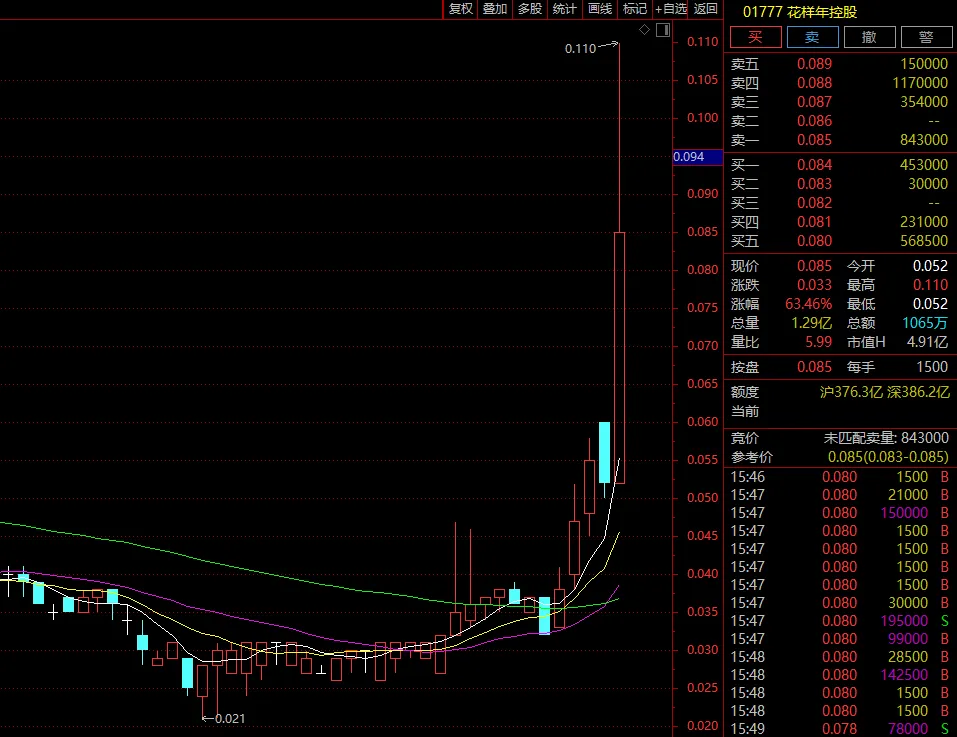Select the 买一 bid price 0.084 row

tap(838, 165)
